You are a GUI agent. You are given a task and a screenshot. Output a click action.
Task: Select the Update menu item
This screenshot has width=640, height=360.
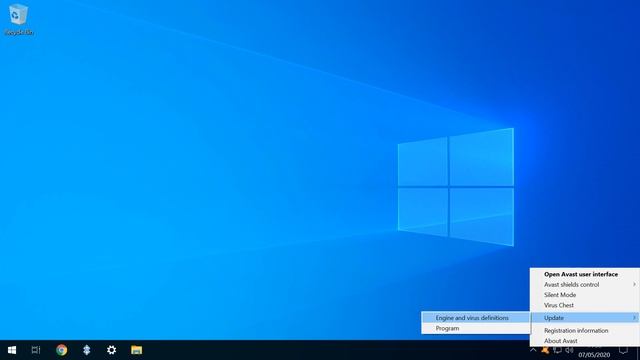pos(585,318)
